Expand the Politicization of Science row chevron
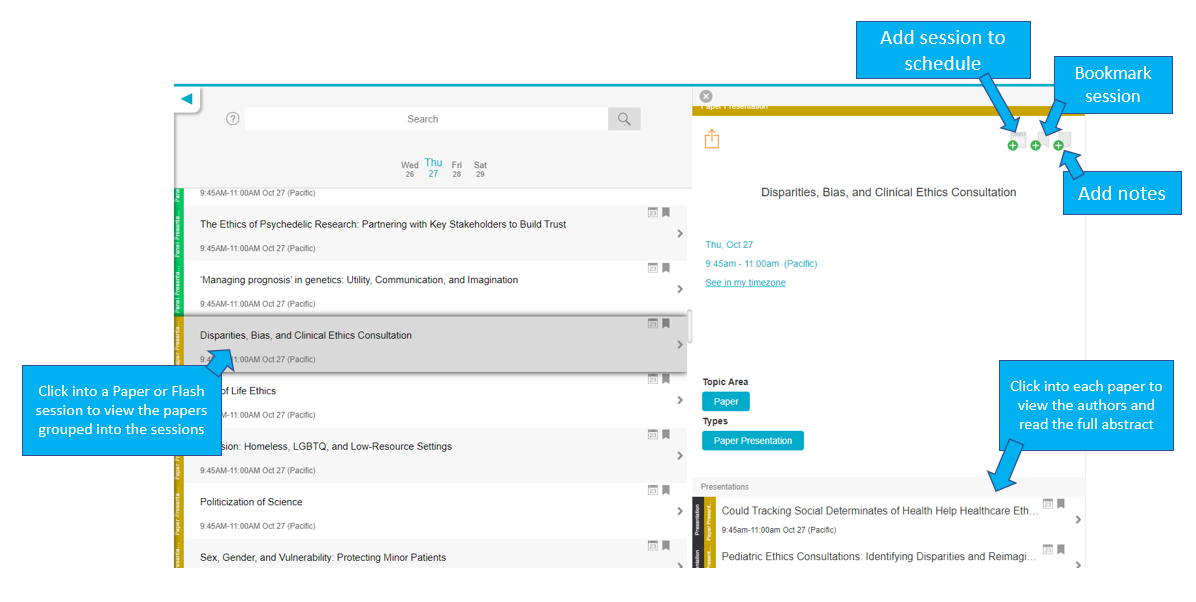Screen dimensions: 1196x602 680,511
